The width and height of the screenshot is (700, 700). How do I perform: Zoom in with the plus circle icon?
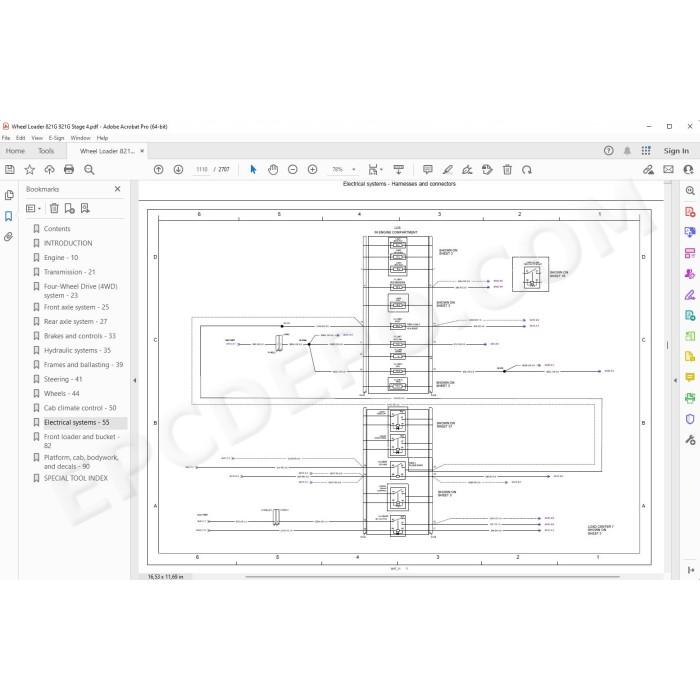312,170
